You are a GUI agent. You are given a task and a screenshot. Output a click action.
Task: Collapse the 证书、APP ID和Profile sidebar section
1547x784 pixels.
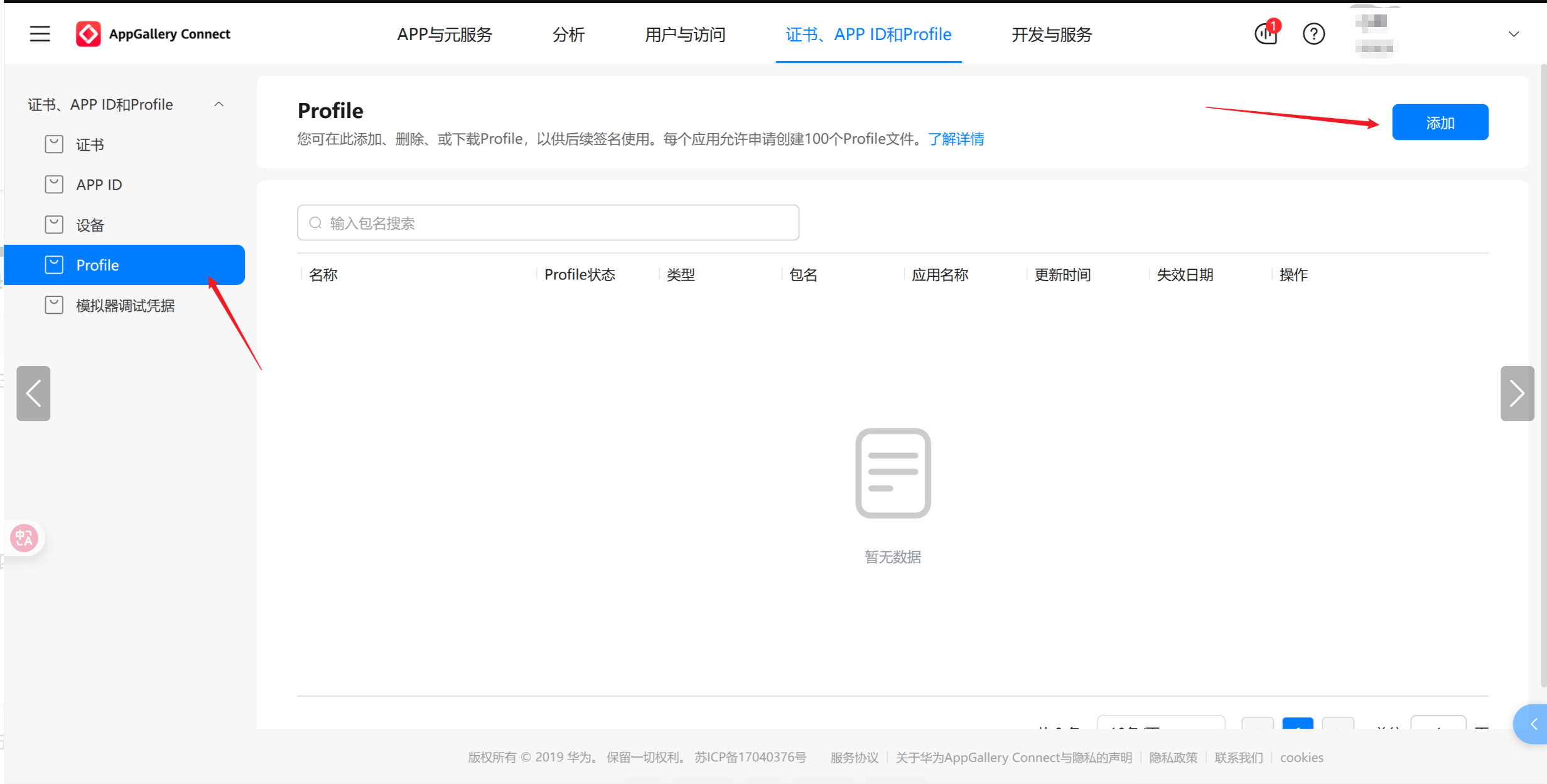218,104
